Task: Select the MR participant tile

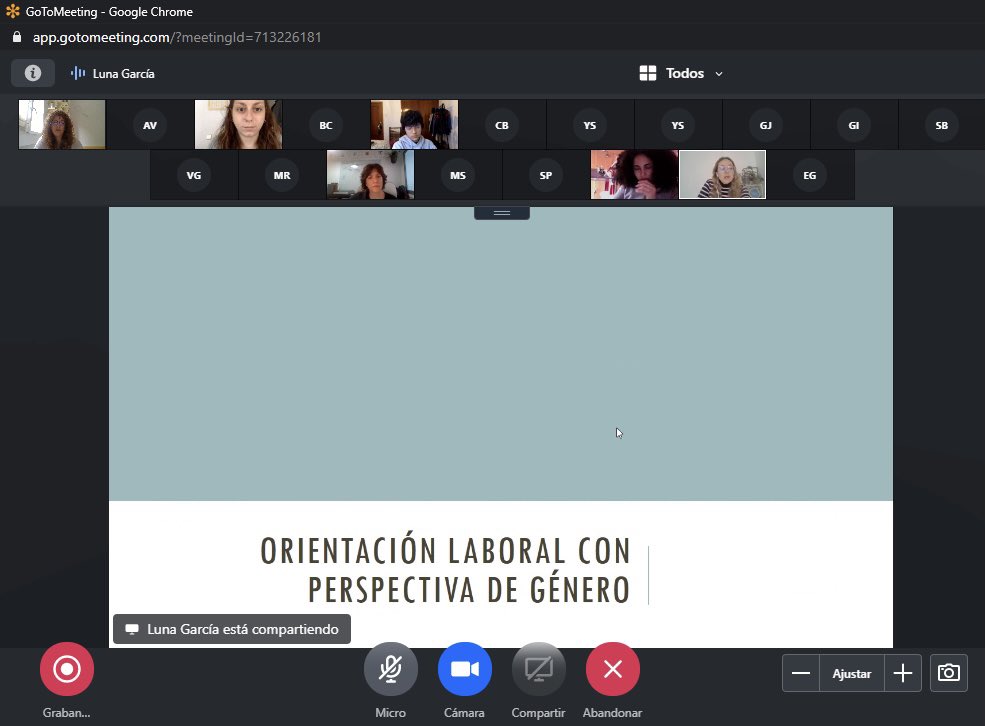Action: (x=282, y=175)
